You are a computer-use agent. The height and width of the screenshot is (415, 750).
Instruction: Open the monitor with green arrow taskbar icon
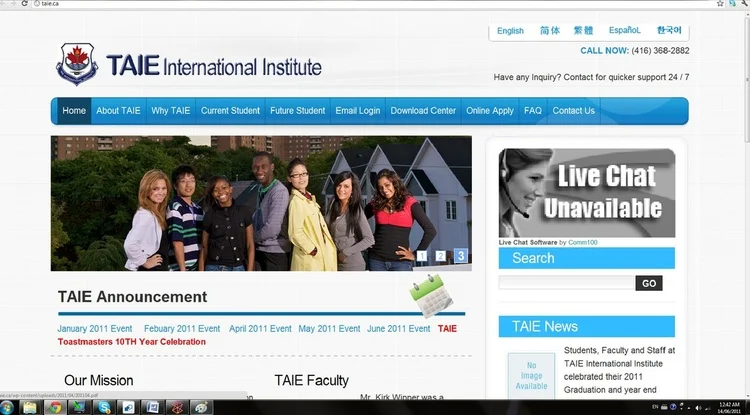coord(79,408)
